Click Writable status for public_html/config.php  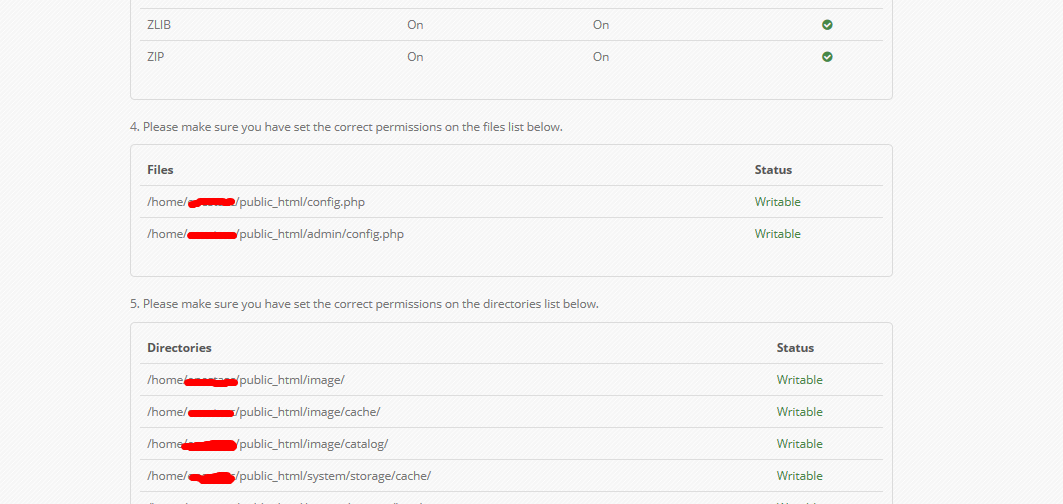pos(778,202)
